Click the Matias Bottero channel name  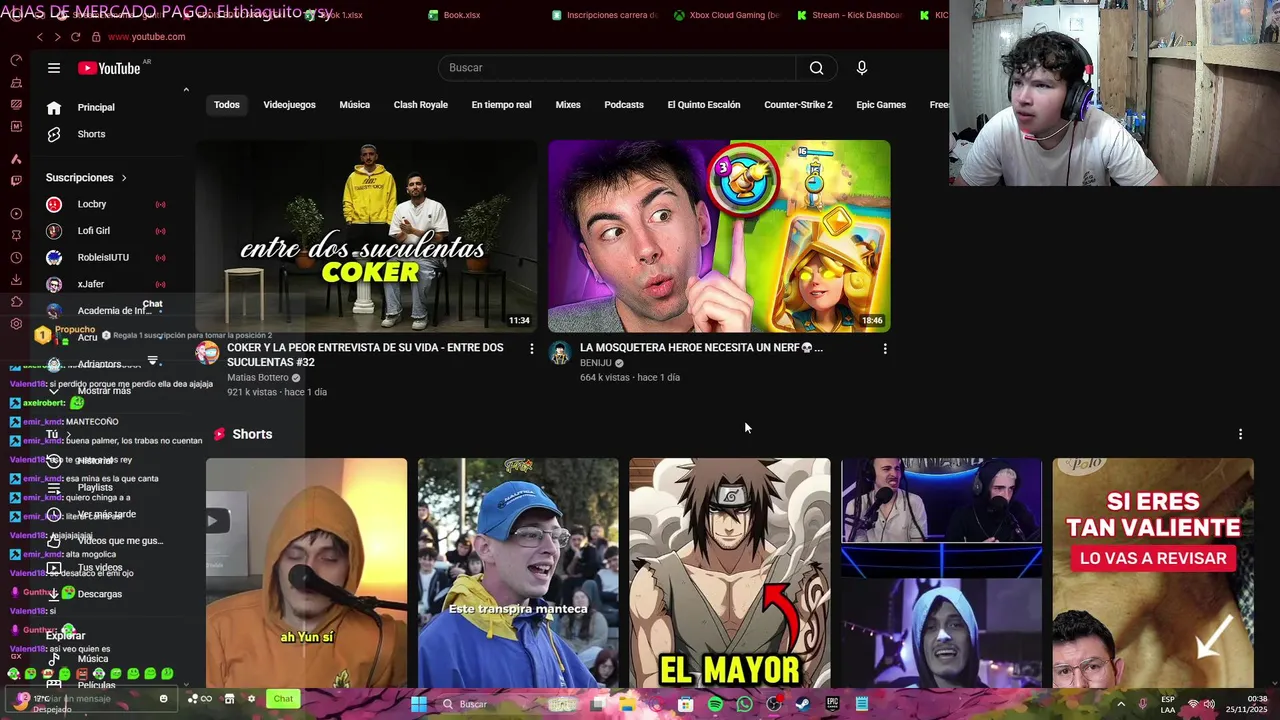[257, 378]
